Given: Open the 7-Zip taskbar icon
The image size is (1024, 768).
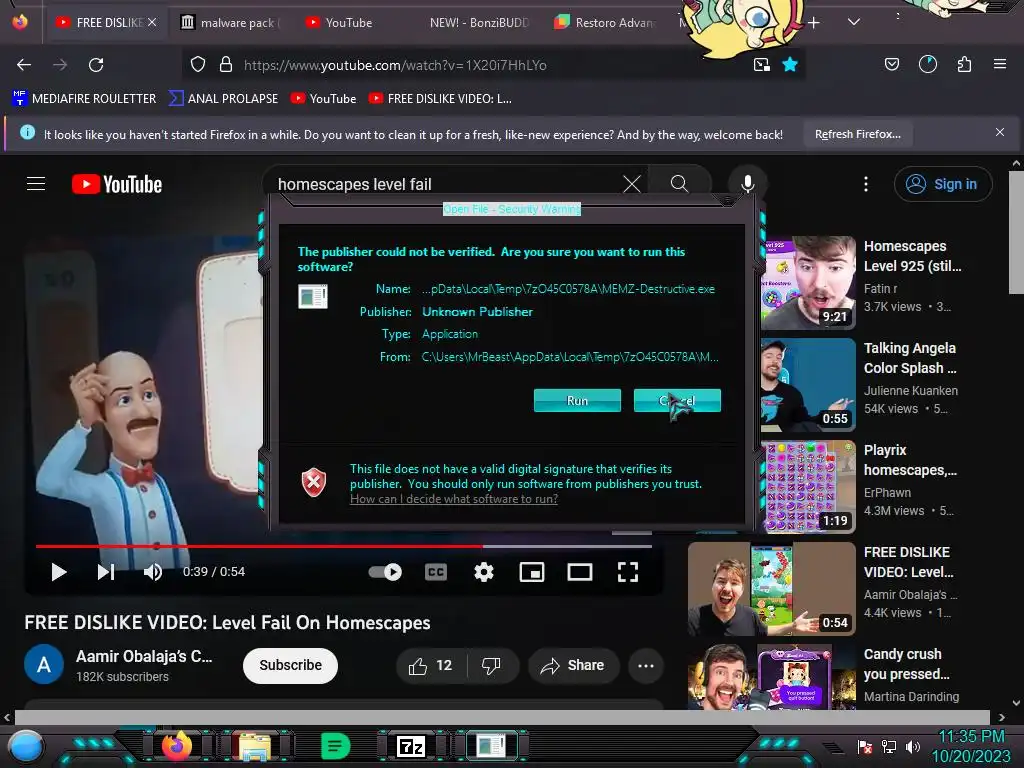Looking at the screenshot, I should tap(411, 746).
